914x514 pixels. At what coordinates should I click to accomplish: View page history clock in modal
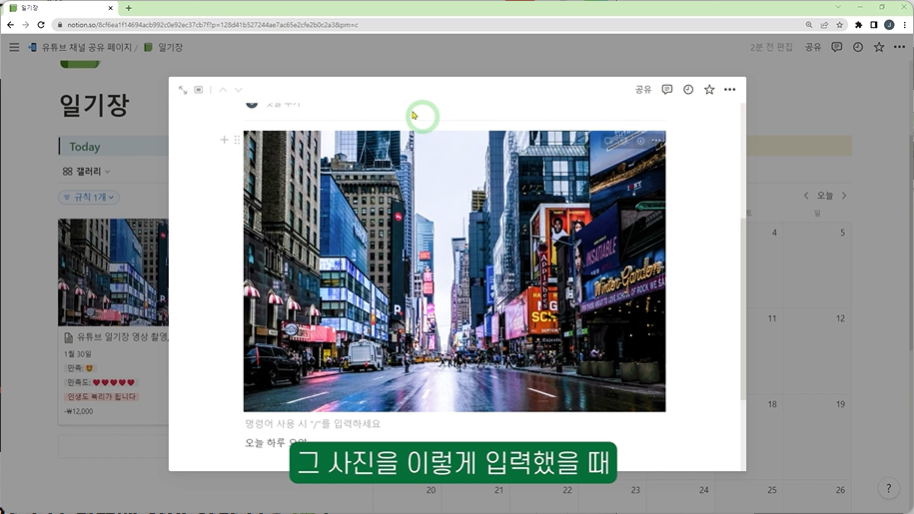pos(688,89)
